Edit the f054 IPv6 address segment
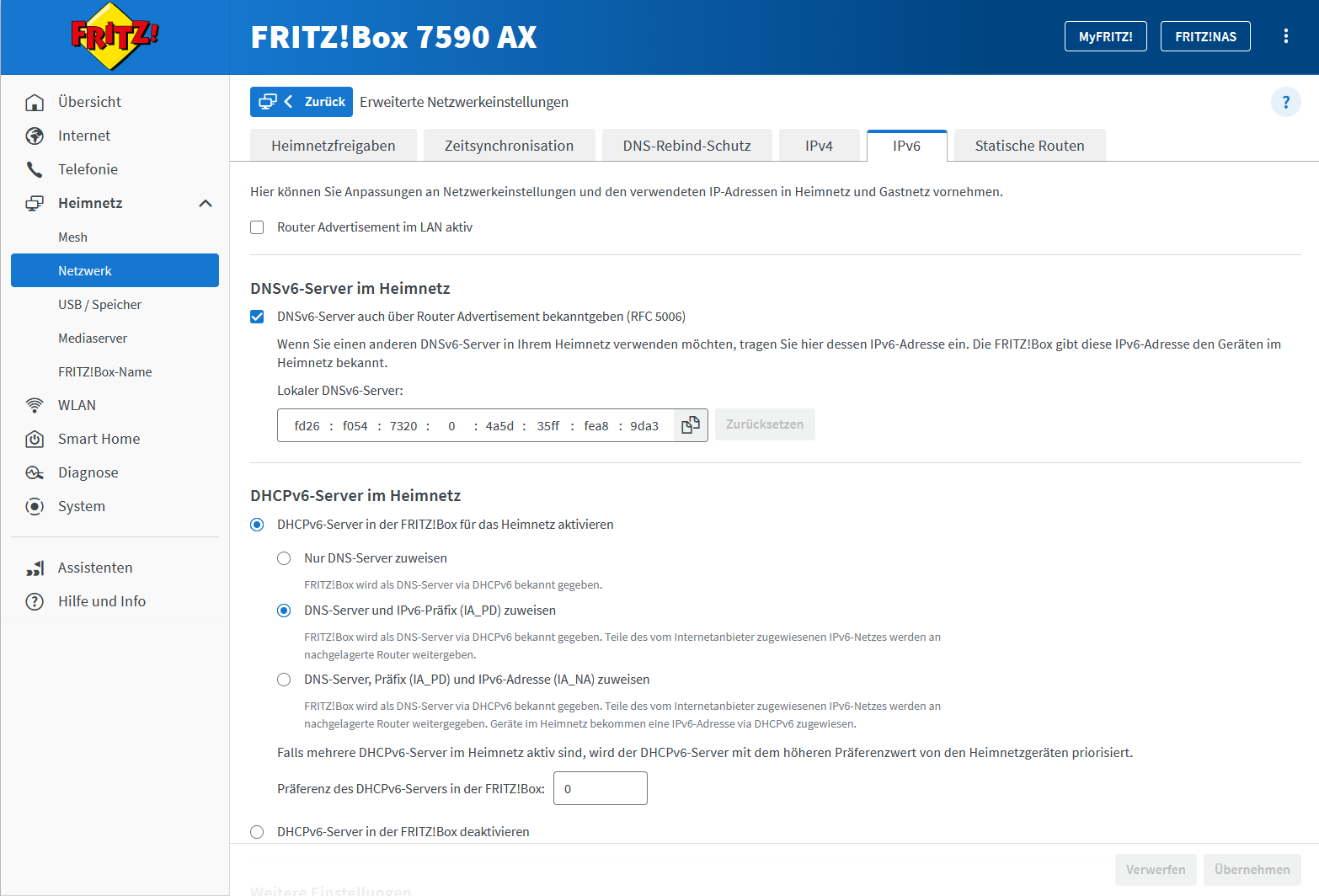This screenshot has height=896, width=1319. tap(355, 426)
